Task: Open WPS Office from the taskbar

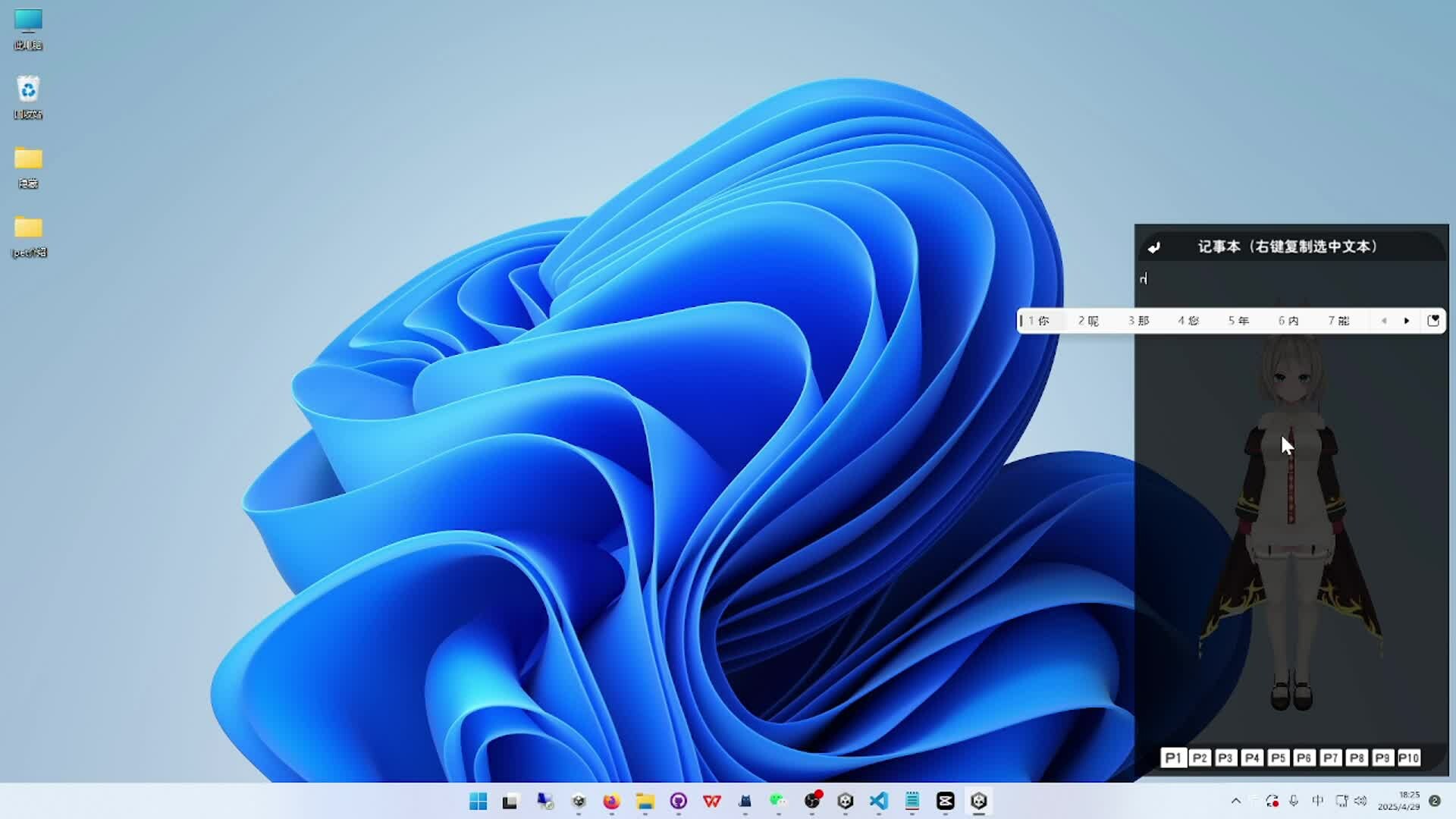Action: pyautogui.click(x=711, y=801)
